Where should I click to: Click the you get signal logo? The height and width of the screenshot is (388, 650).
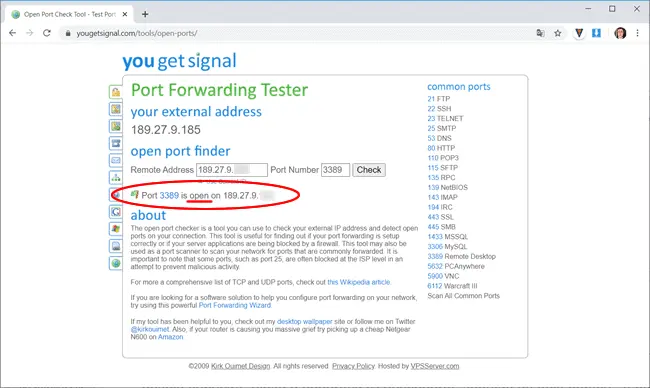pos(179,61)
